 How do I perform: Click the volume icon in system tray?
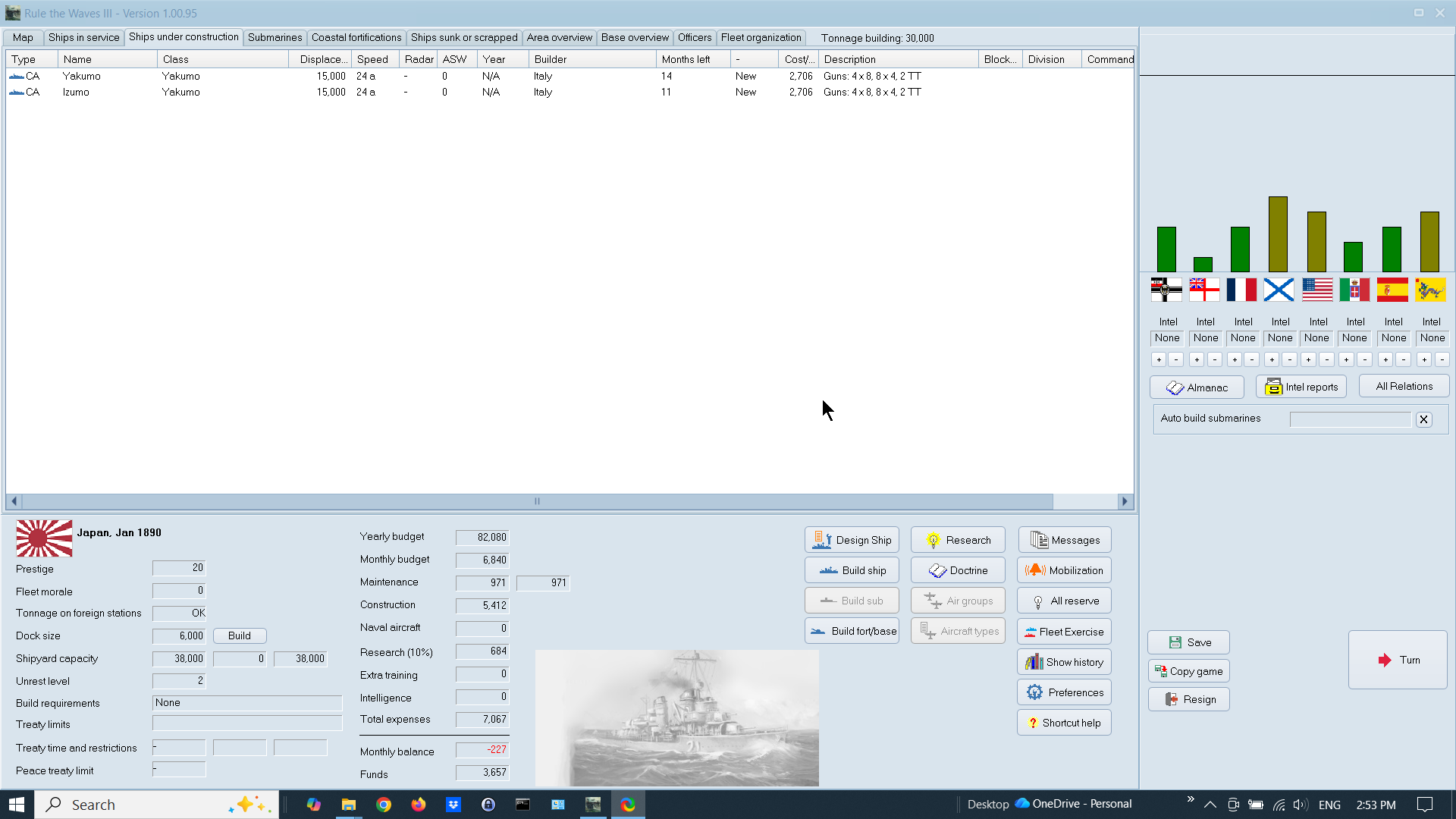[x=1301, y=805]
